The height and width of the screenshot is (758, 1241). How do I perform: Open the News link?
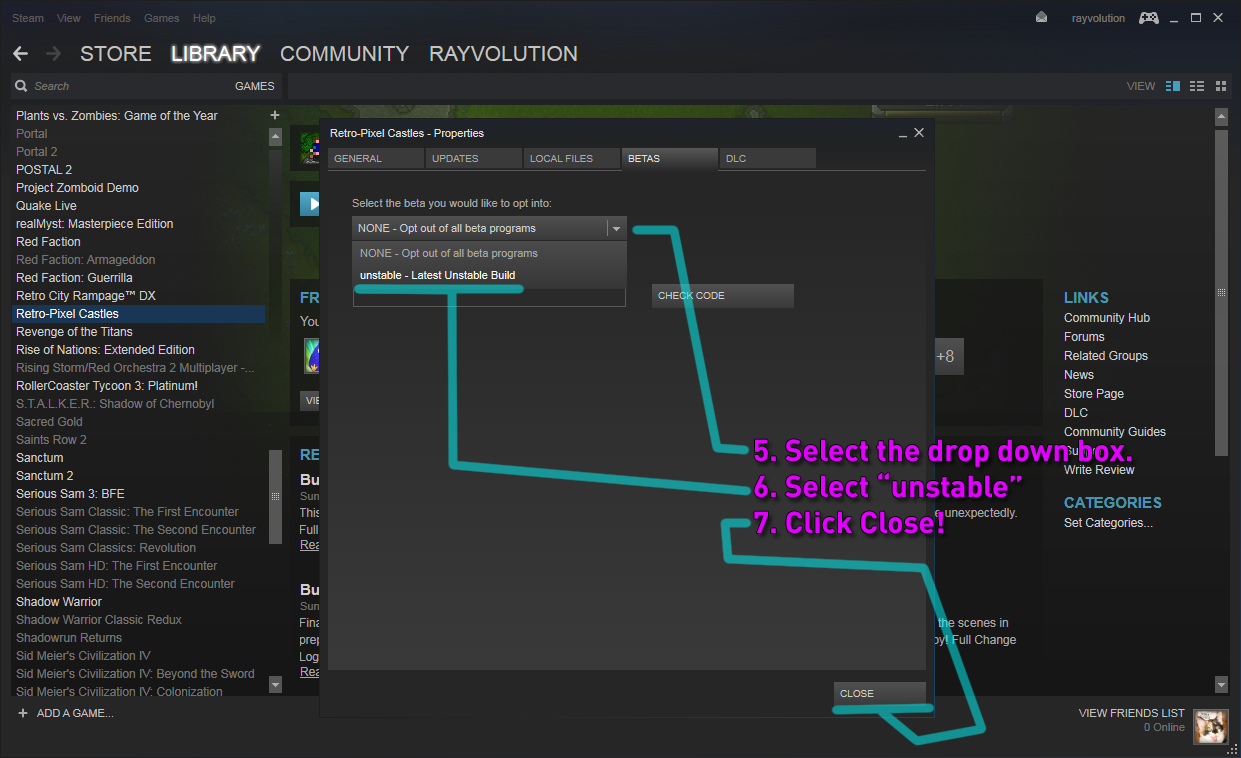click(1079, 375)
